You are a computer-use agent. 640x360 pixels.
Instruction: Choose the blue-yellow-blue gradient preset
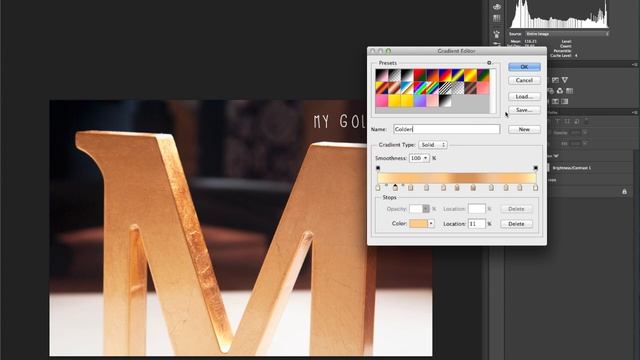(x=458, y=75)
